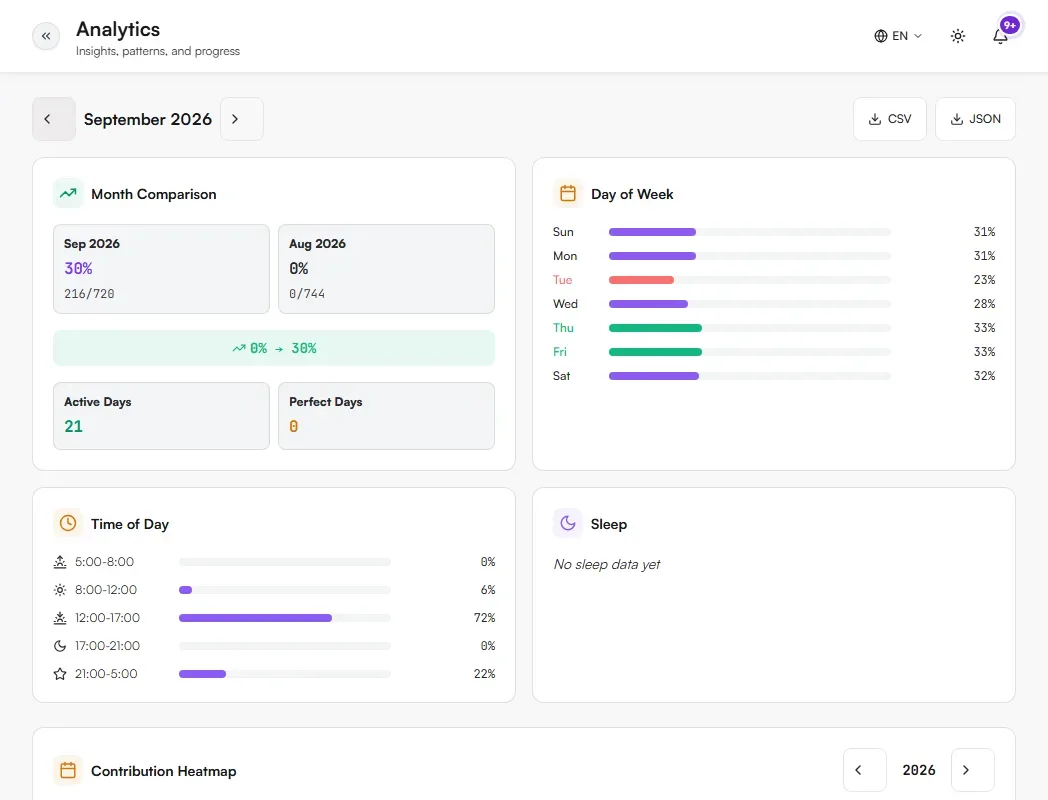
Task: Click the sunrise icon for 5:00-8:00
Action: point(60,562)
